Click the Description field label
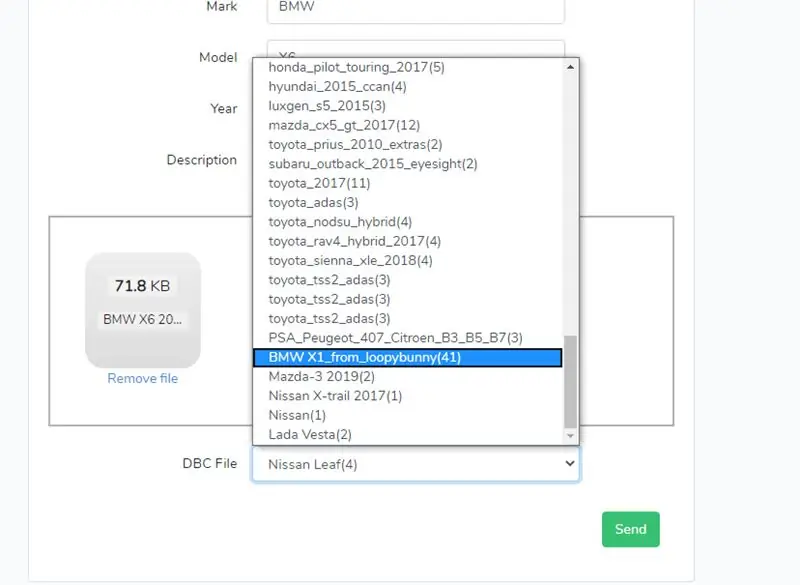Screen dimensions: 800x585 pos(202,160)
